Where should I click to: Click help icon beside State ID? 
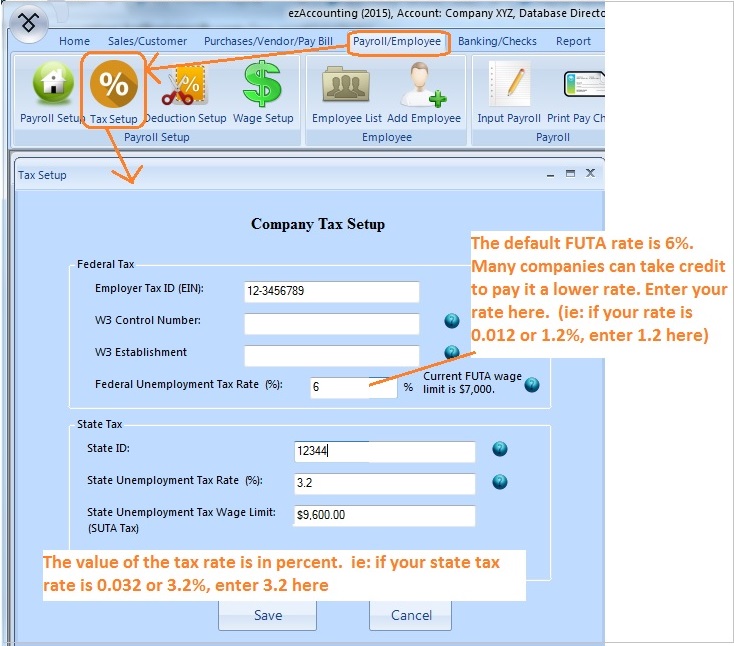[500, 450]
